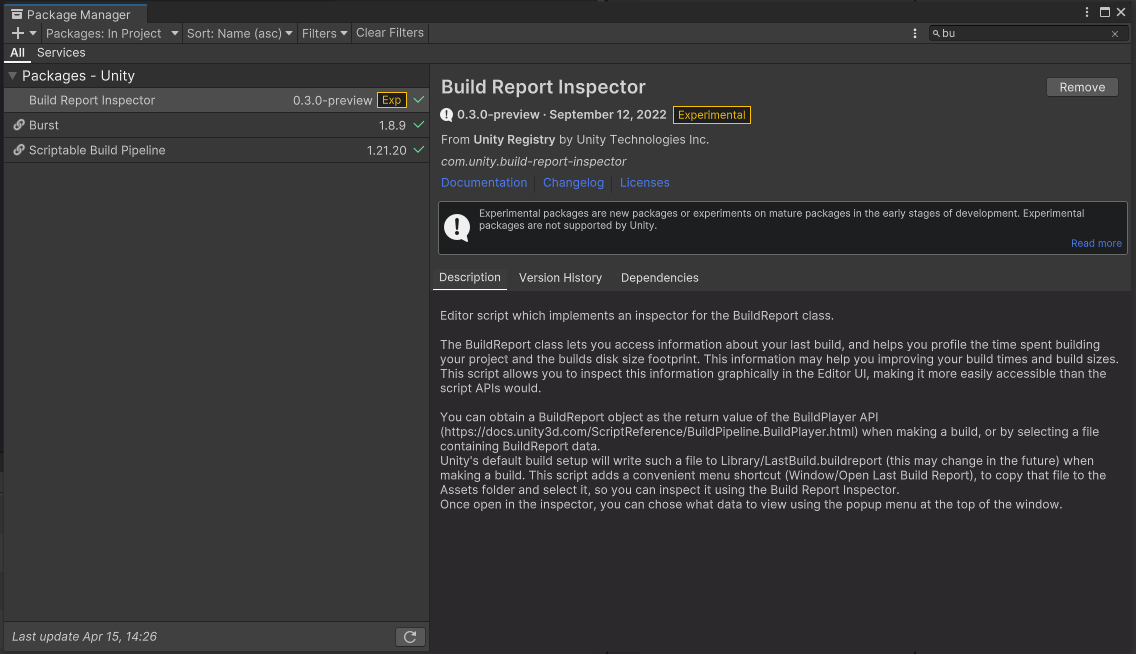Click the Remove button

point(1082,87)
